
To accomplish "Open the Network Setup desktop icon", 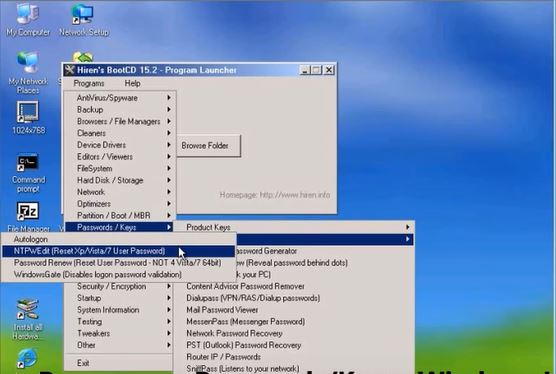I will (x=84, y=19).
